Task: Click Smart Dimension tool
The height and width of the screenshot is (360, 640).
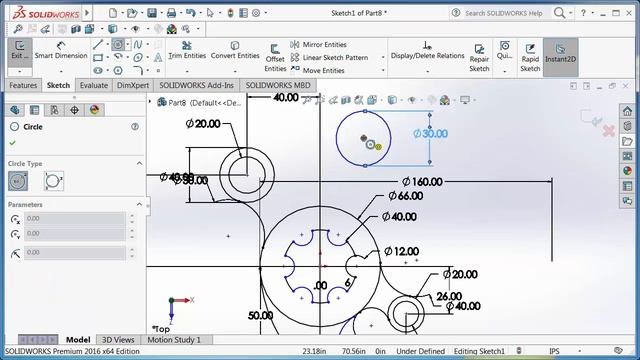Action: coord(61,50)
